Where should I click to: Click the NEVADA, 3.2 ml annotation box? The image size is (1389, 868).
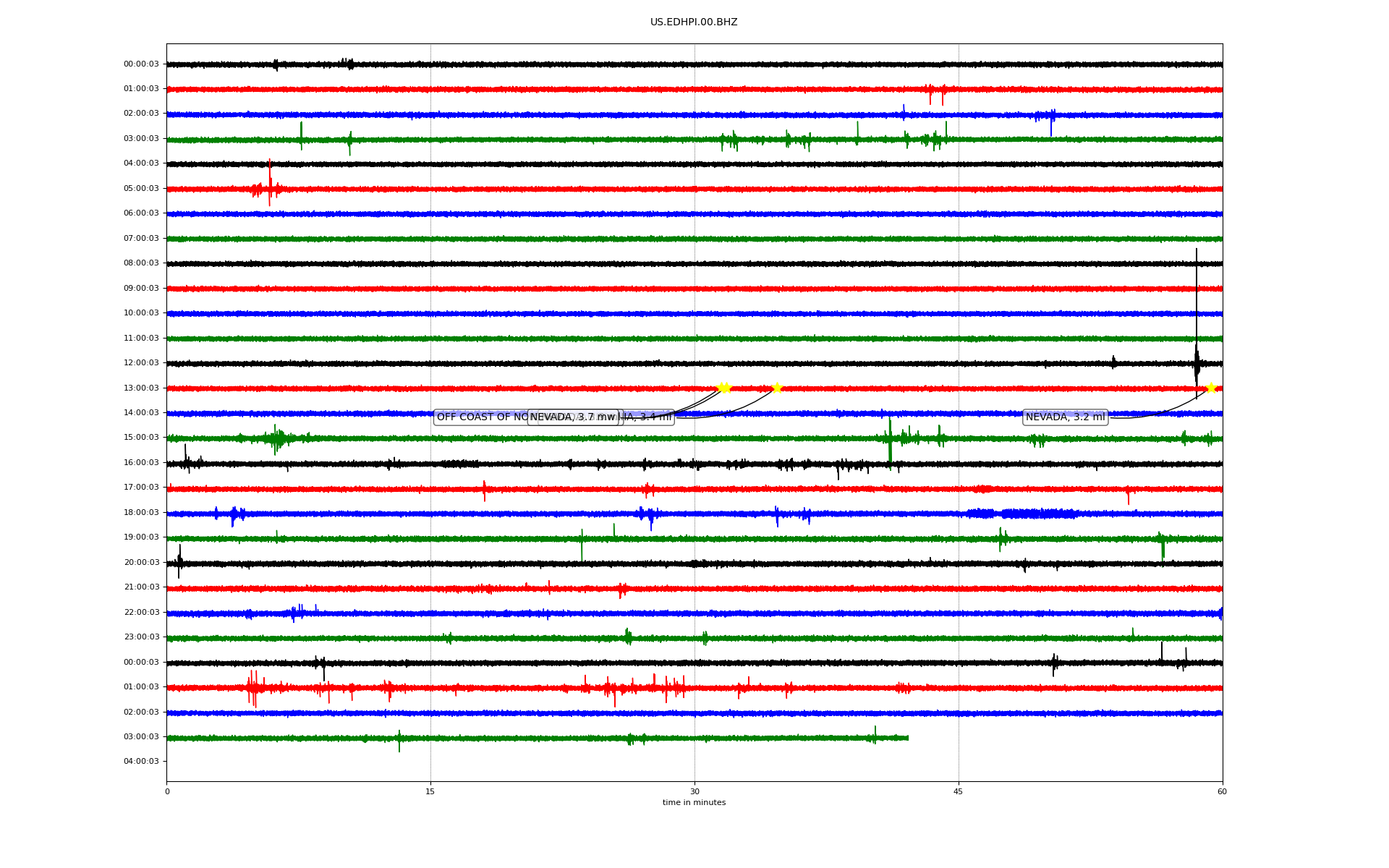click(1065, 417)
